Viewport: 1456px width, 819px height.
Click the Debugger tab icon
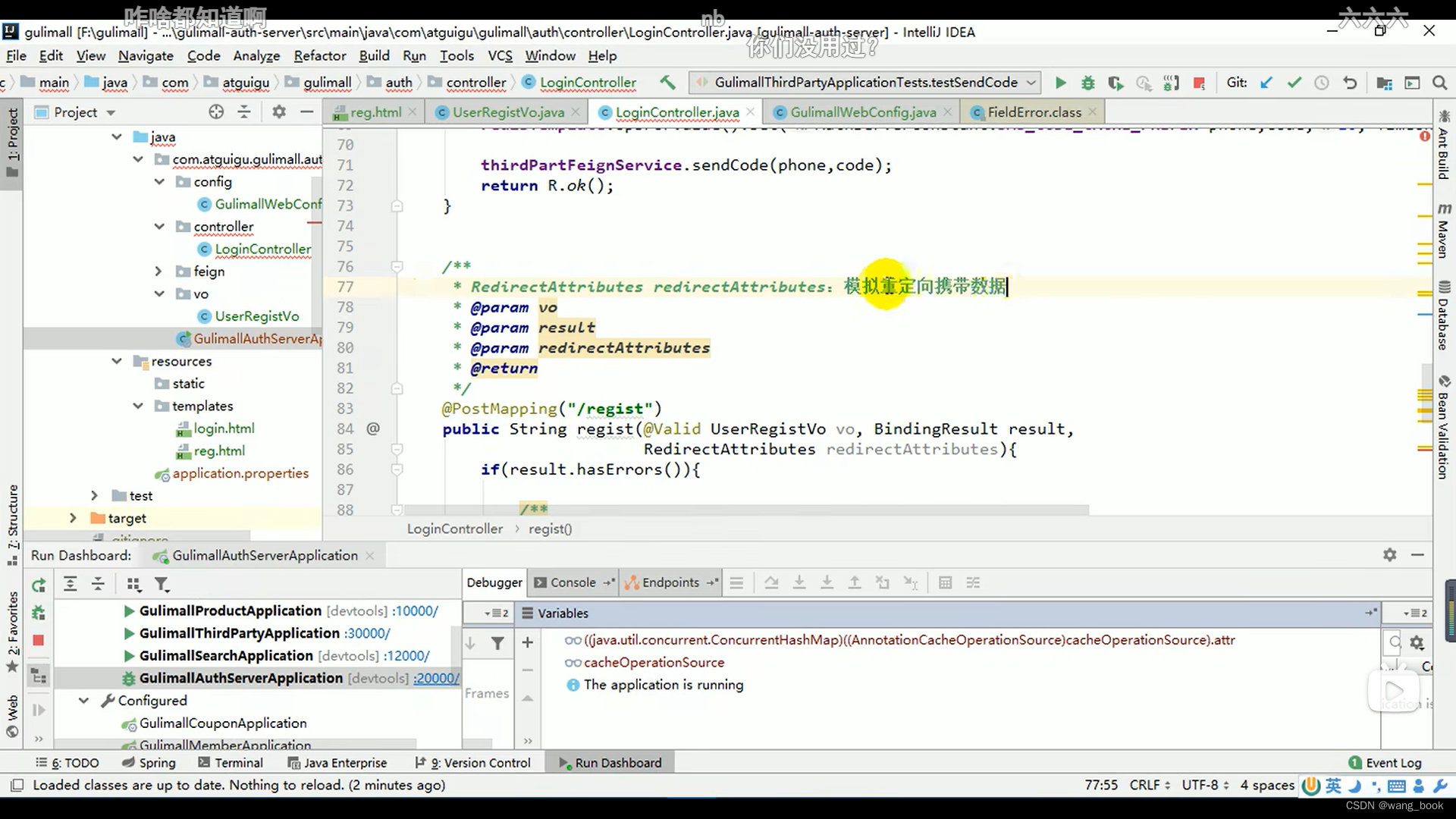tap(492, 582)
